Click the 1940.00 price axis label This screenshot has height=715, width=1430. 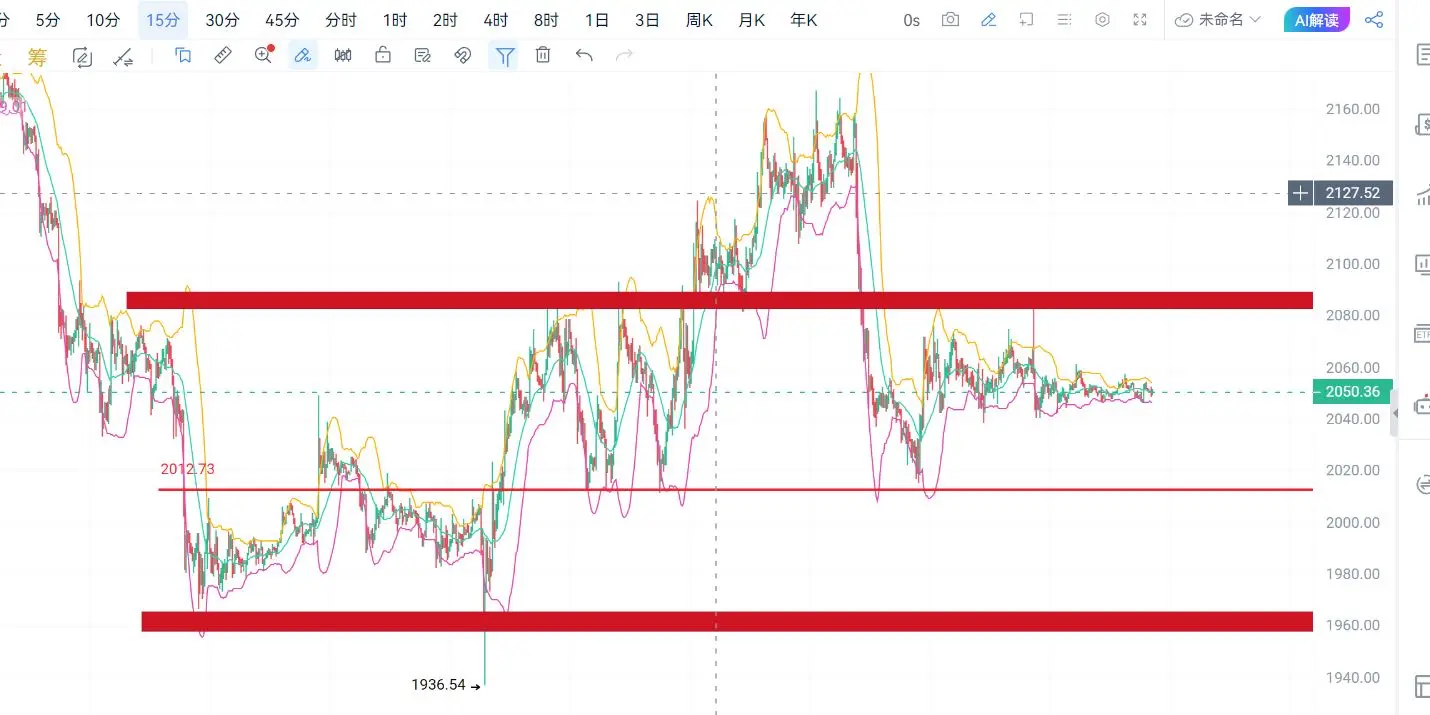point(1353,677)
